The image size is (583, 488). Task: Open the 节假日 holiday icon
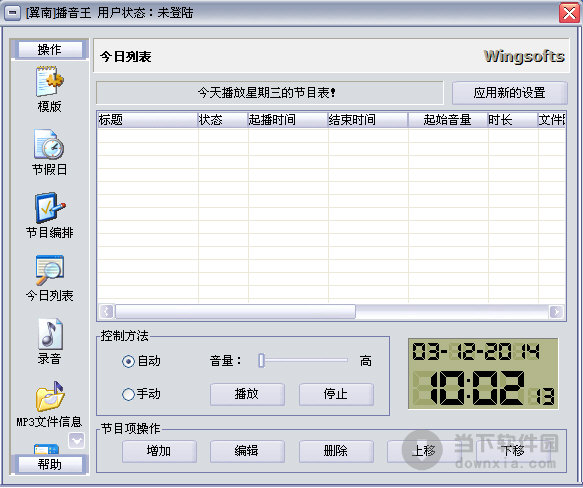(49, 144)
